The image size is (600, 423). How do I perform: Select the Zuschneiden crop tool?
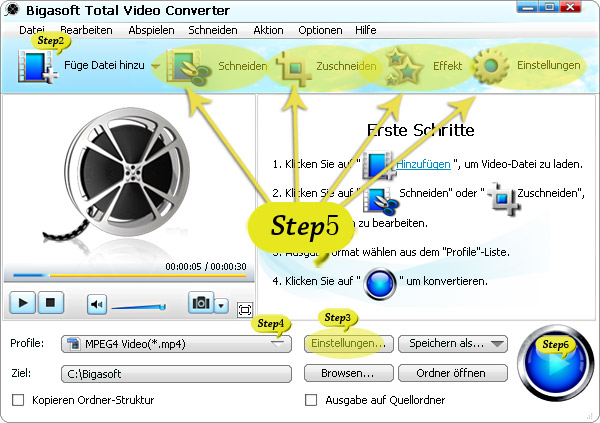(294, 69)
